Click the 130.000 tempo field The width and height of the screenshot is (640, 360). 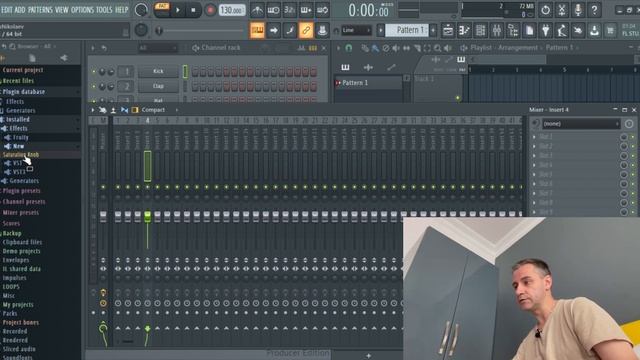click(x=232, y=10)
